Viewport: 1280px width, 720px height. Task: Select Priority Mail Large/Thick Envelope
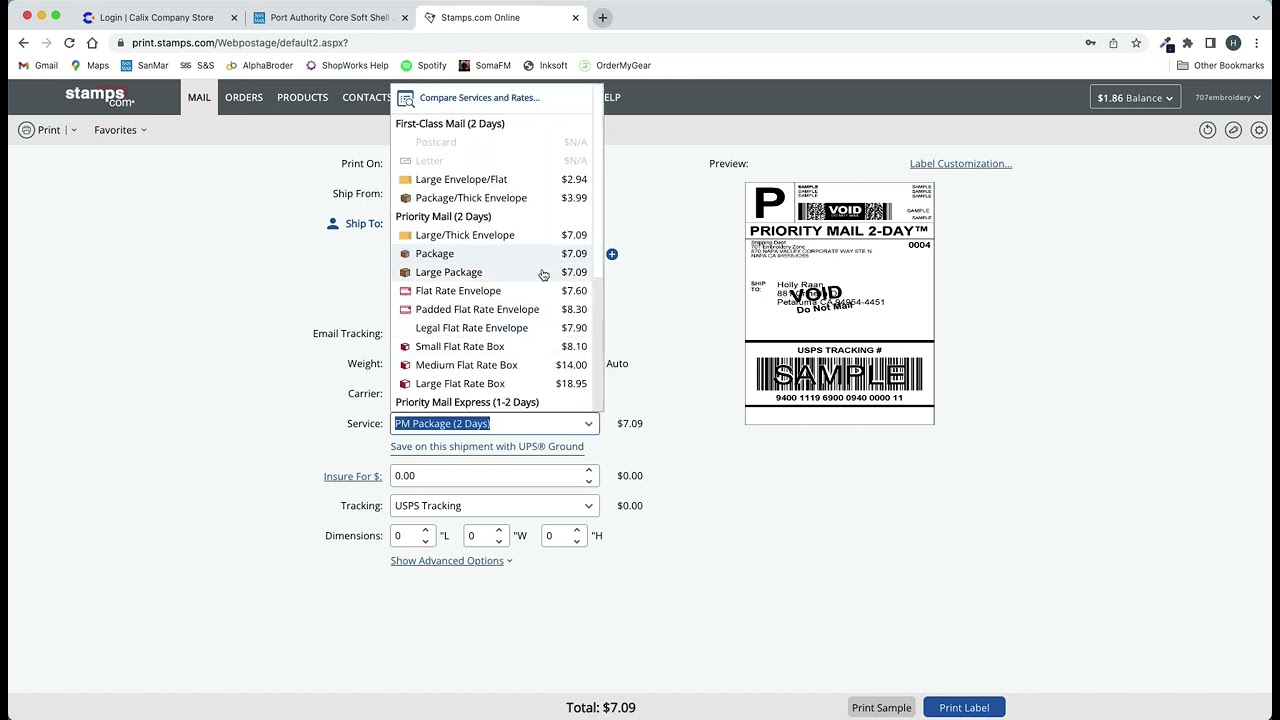(493, 235)
